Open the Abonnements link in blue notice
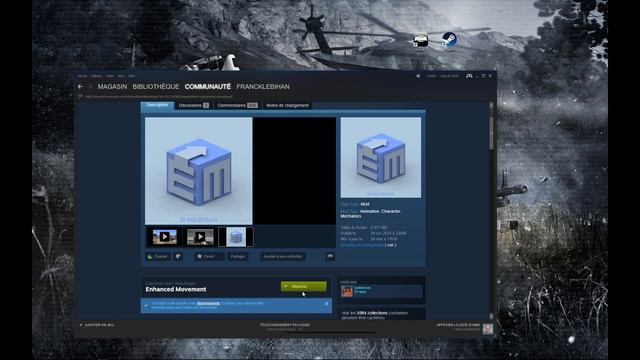This screenshot has height=360, width=640. [208, 303]
